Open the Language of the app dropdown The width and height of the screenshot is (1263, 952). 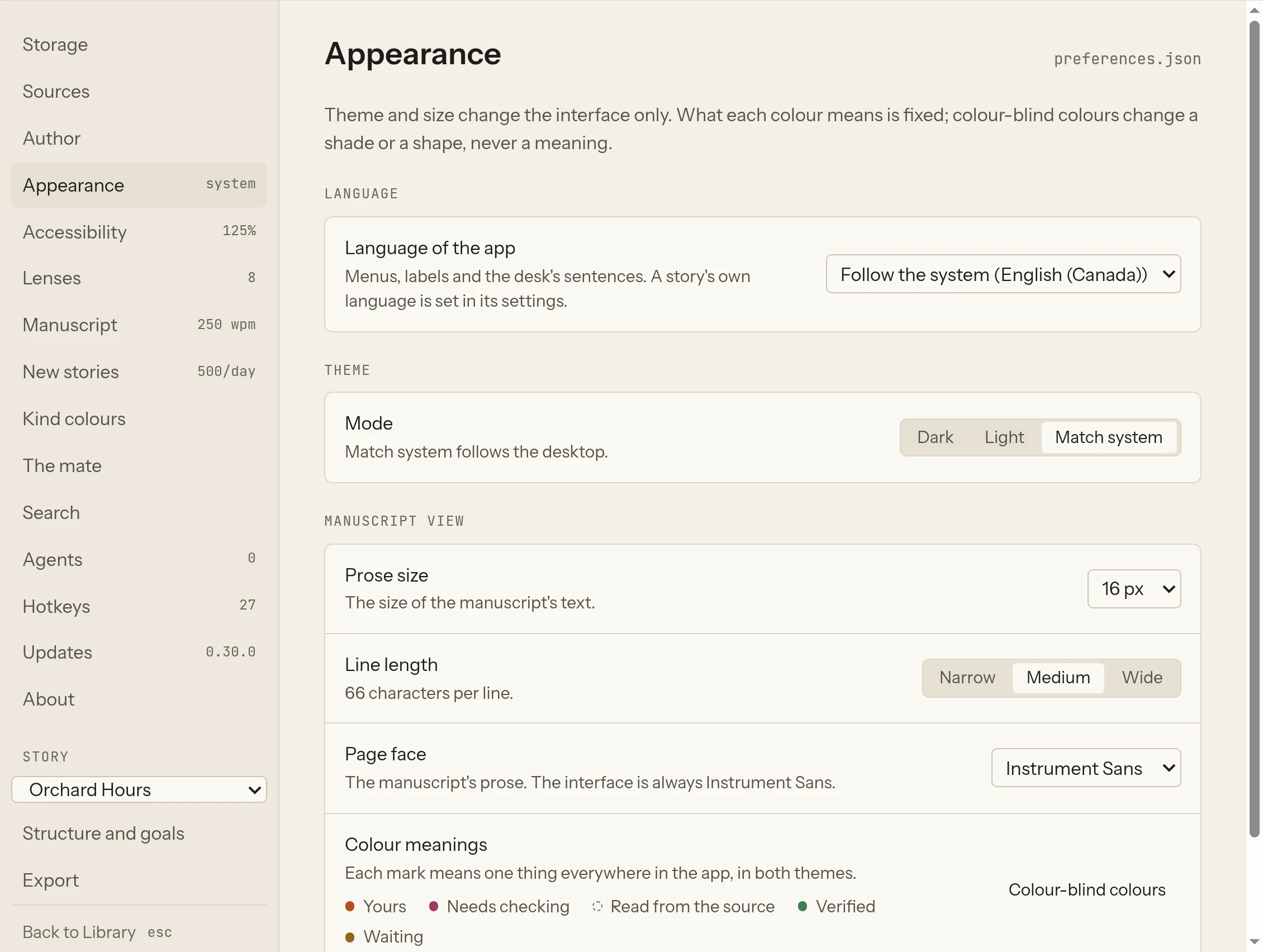pos(1003,274)
